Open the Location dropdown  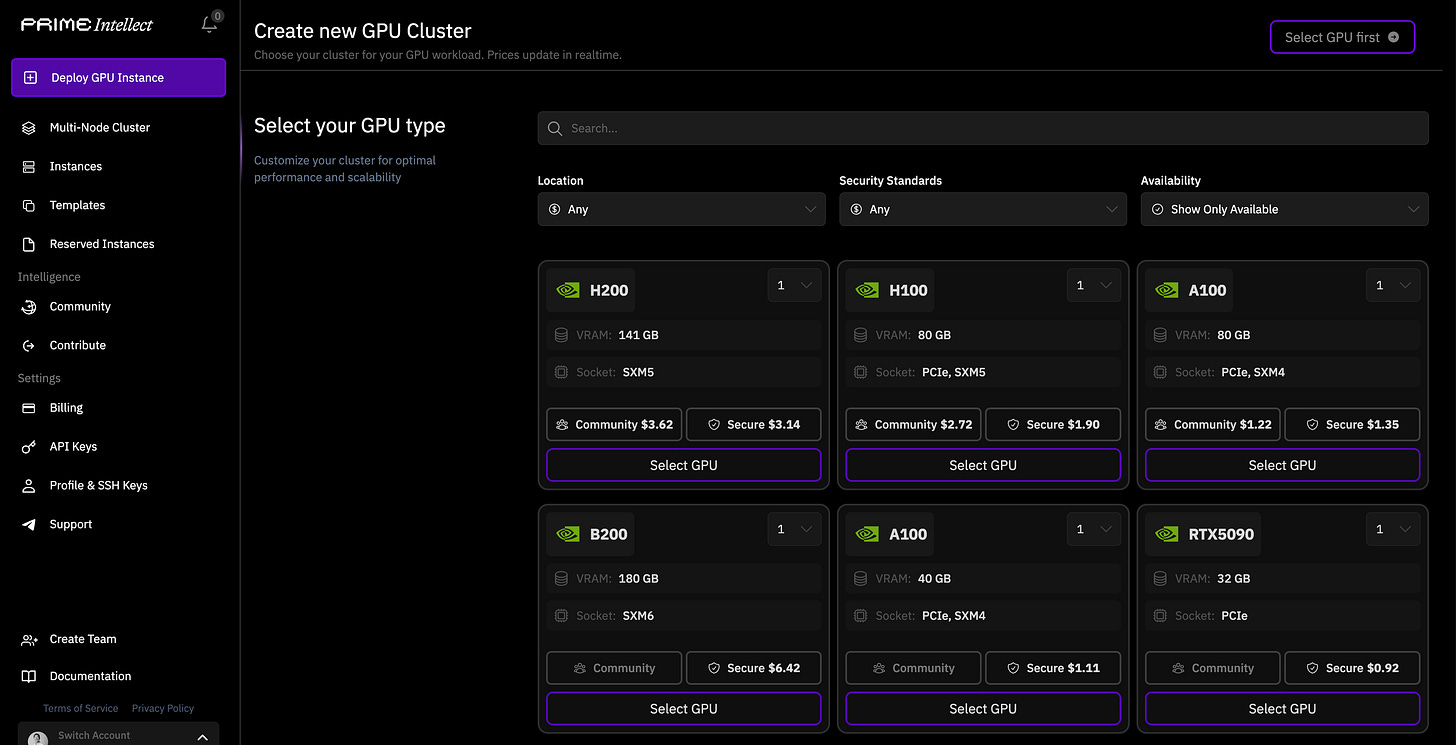point(682,209)
